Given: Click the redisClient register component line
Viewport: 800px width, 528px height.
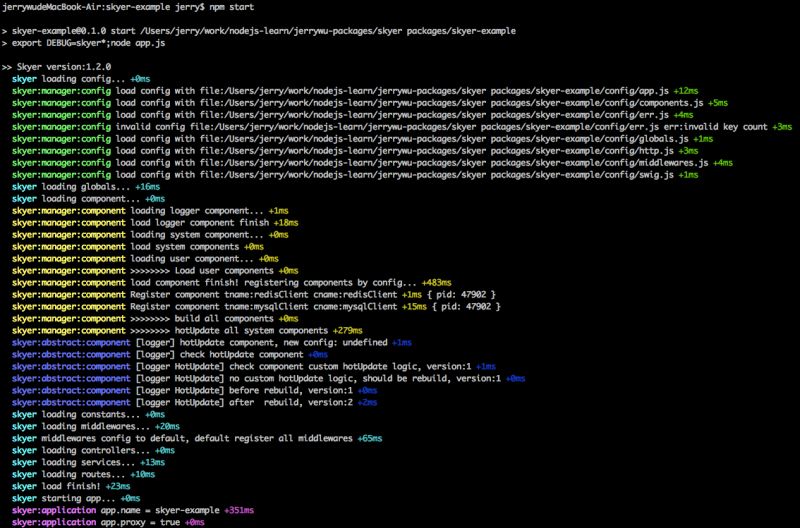Looking at the screenshot, I should pos(254,295).
